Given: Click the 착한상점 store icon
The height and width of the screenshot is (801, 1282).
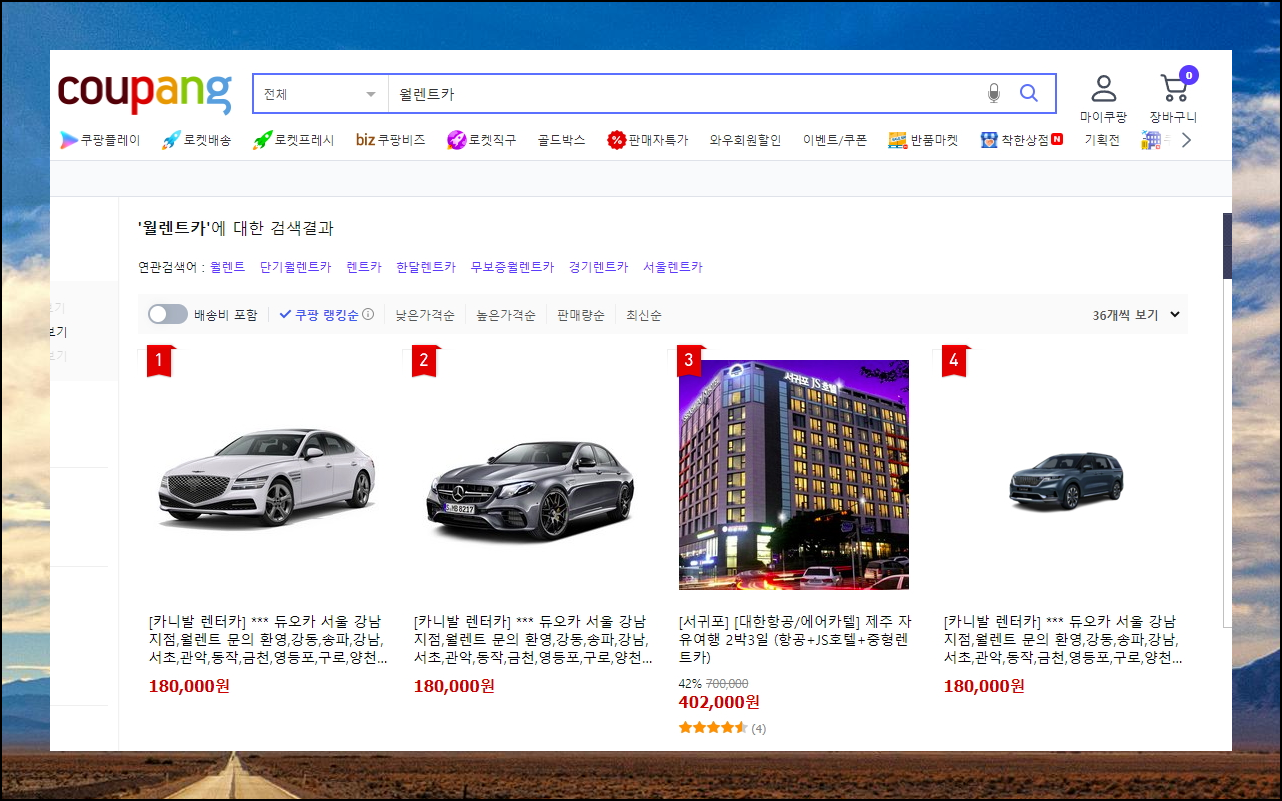Looking at the screenshot, I should [989, 140].
